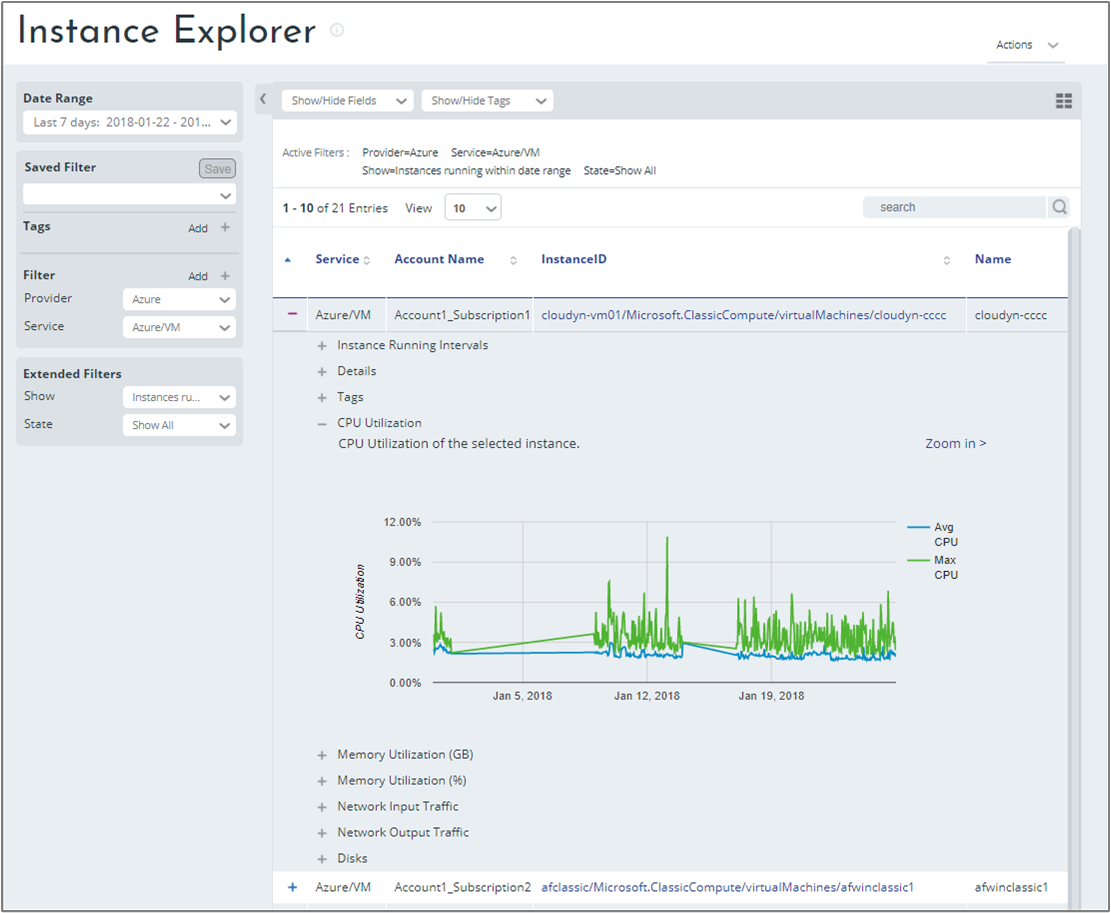Screen dimensions: 1111x913
Task: Open the State dropdown showing Show All
Action: point(179,425)
